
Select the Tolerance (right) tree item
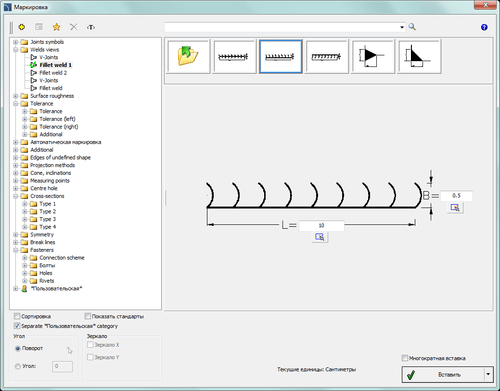[59, 127]
